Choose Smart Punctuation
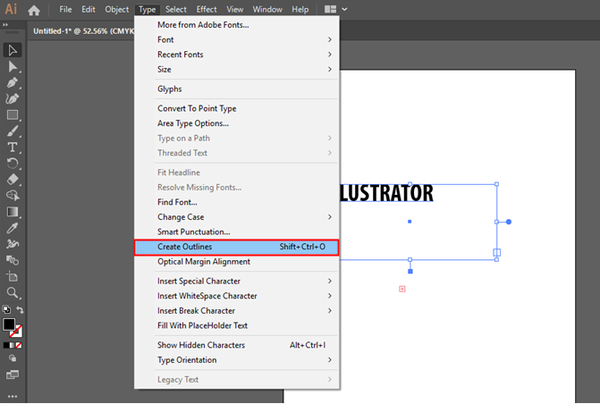 [x=236, y=232]
